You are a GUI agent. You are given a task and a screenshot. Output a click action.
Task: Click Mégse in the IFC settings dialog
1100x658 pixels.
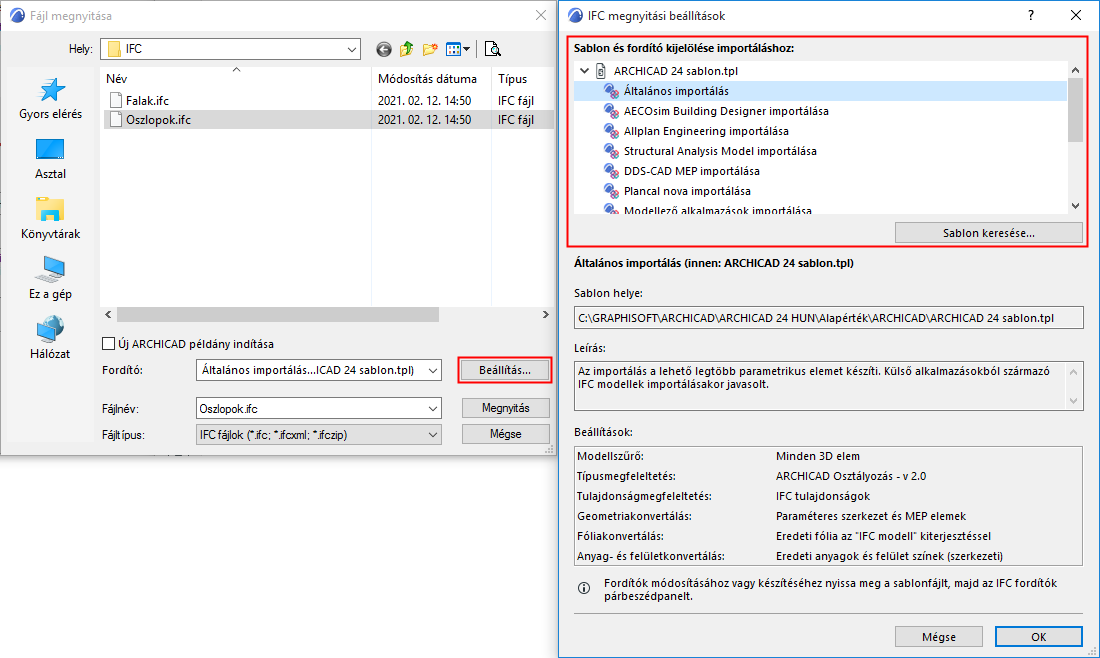[x=939, y=637]
